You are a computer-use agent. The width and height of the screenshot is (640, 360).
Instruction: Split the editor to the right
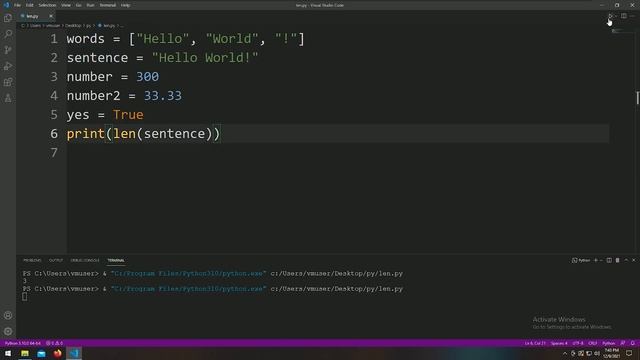[624, 16]
